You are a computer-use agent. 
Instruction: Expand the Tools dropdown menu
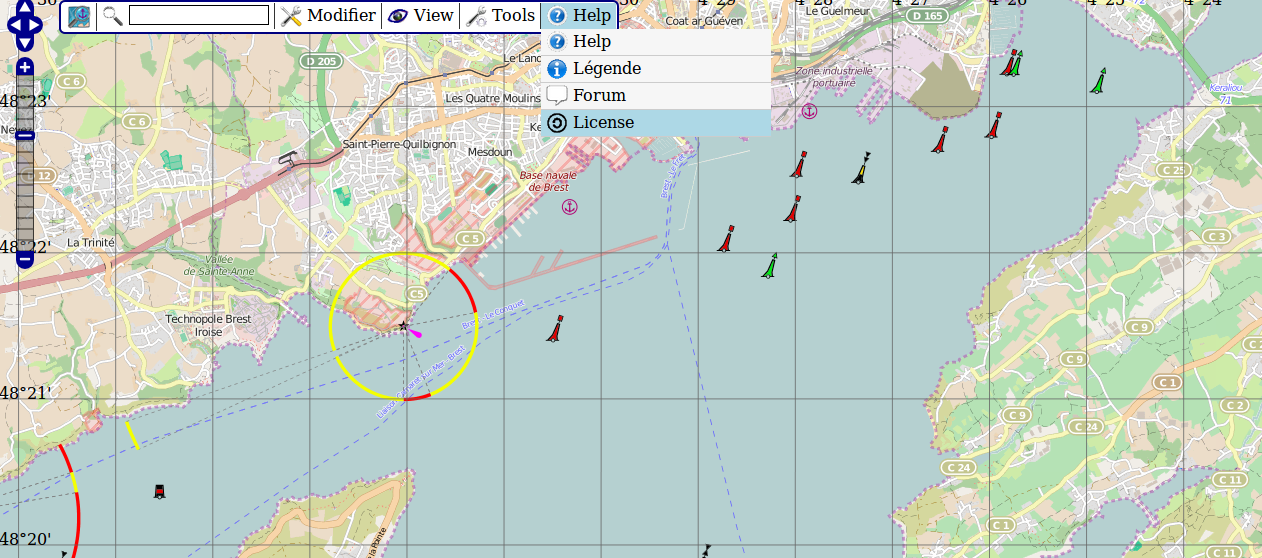501,16
